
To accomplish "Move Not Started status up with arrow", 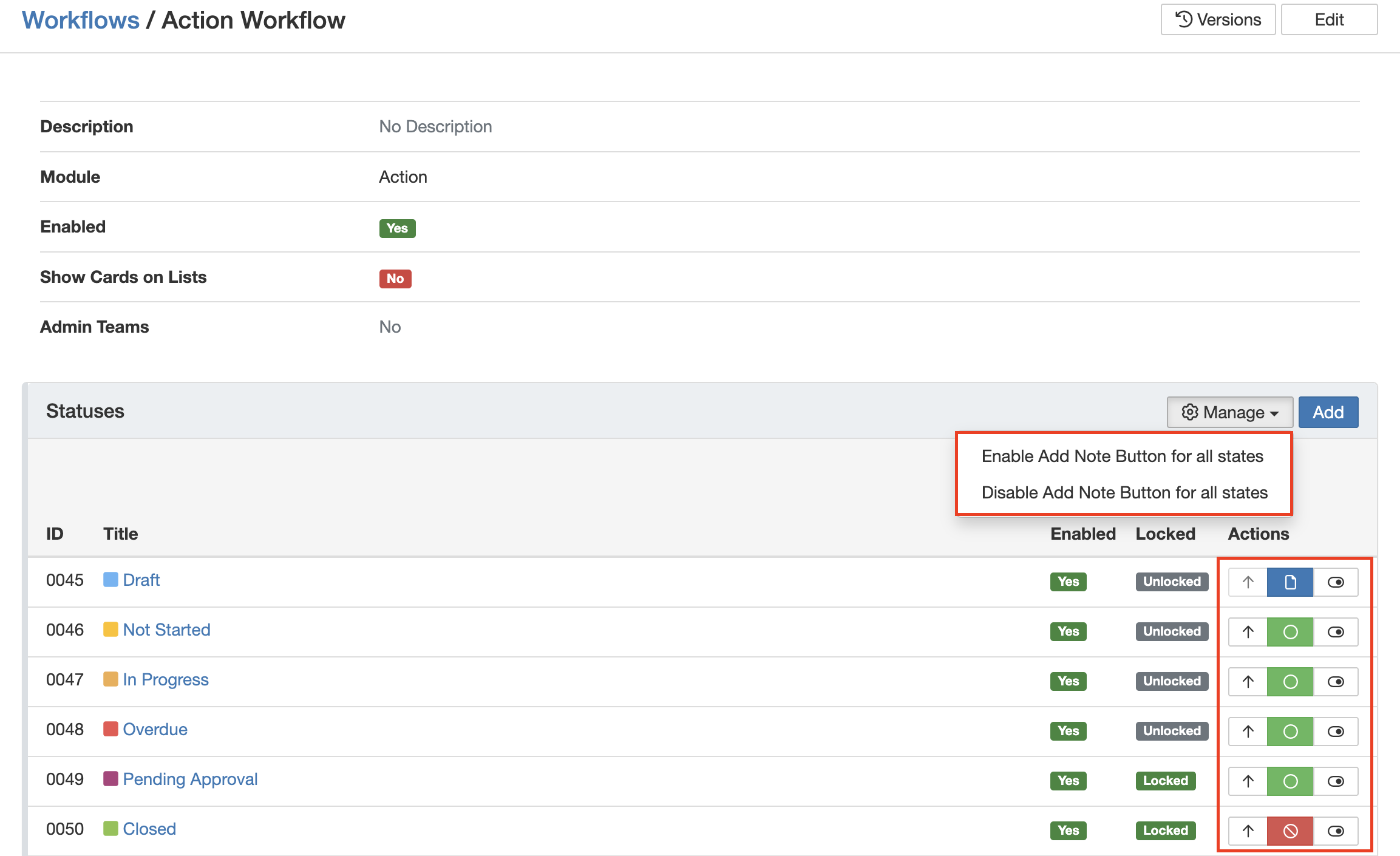I will (x=1248, y=632).
